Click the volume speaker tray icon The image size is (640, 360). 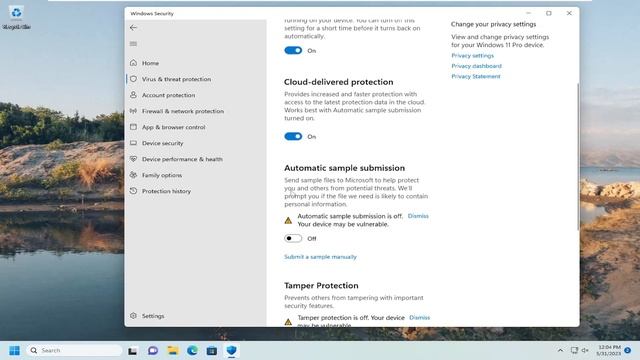[x=585, y=350]
